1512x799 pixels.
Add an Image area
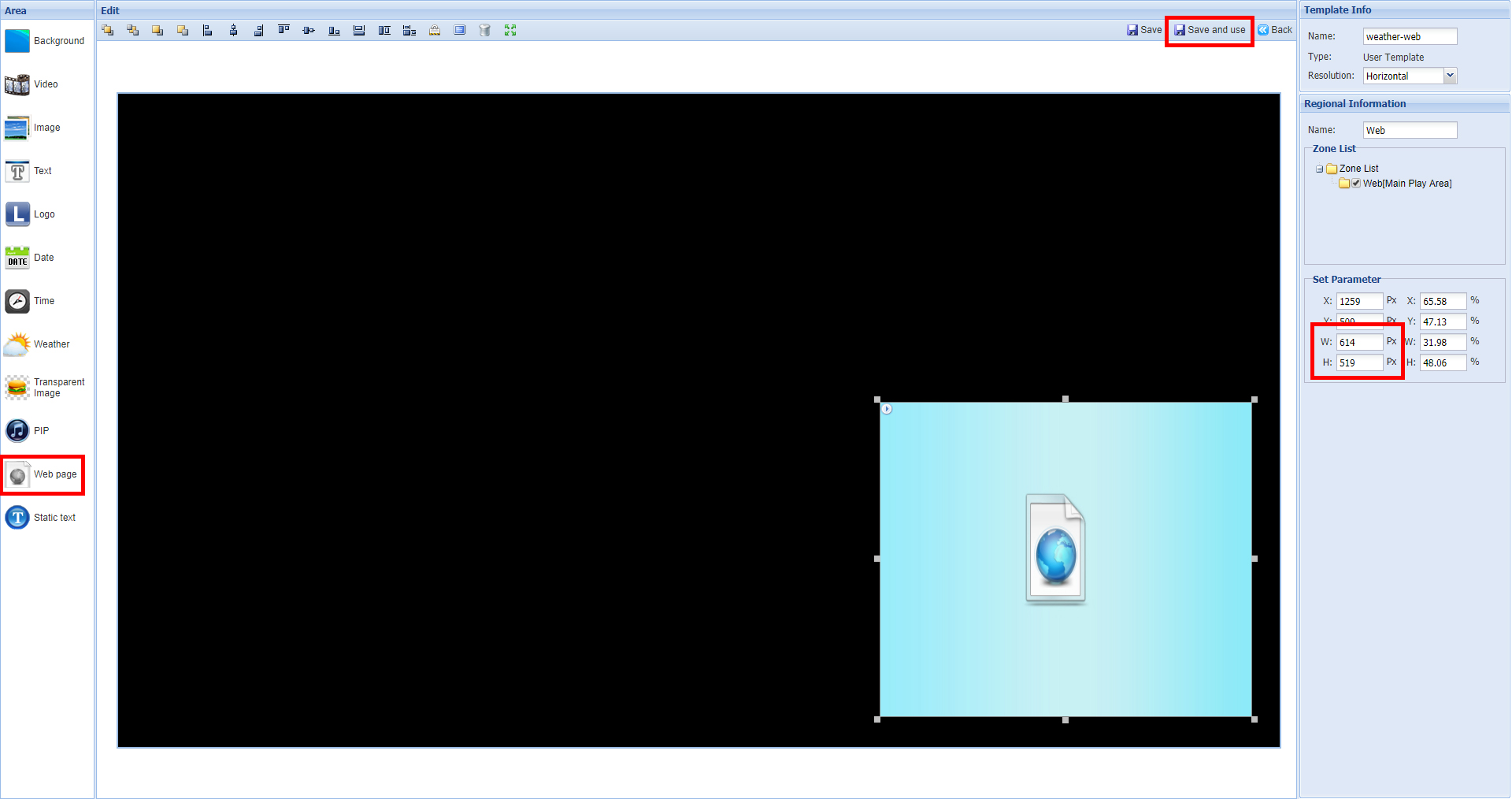(33, 128)
